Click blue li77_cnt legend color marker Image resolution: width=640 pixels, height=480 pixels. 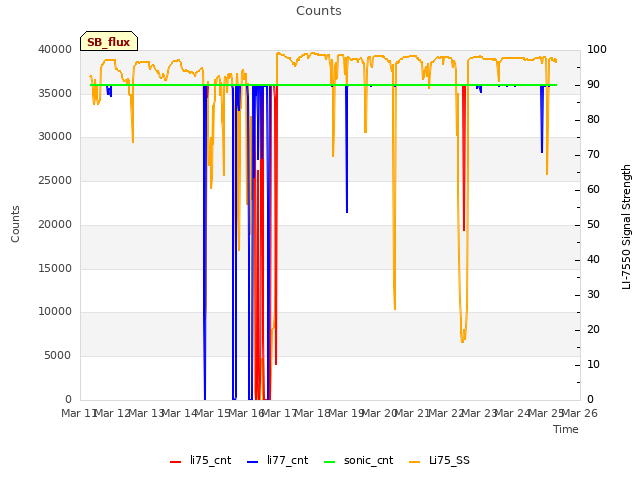click(x=253, y=462)
